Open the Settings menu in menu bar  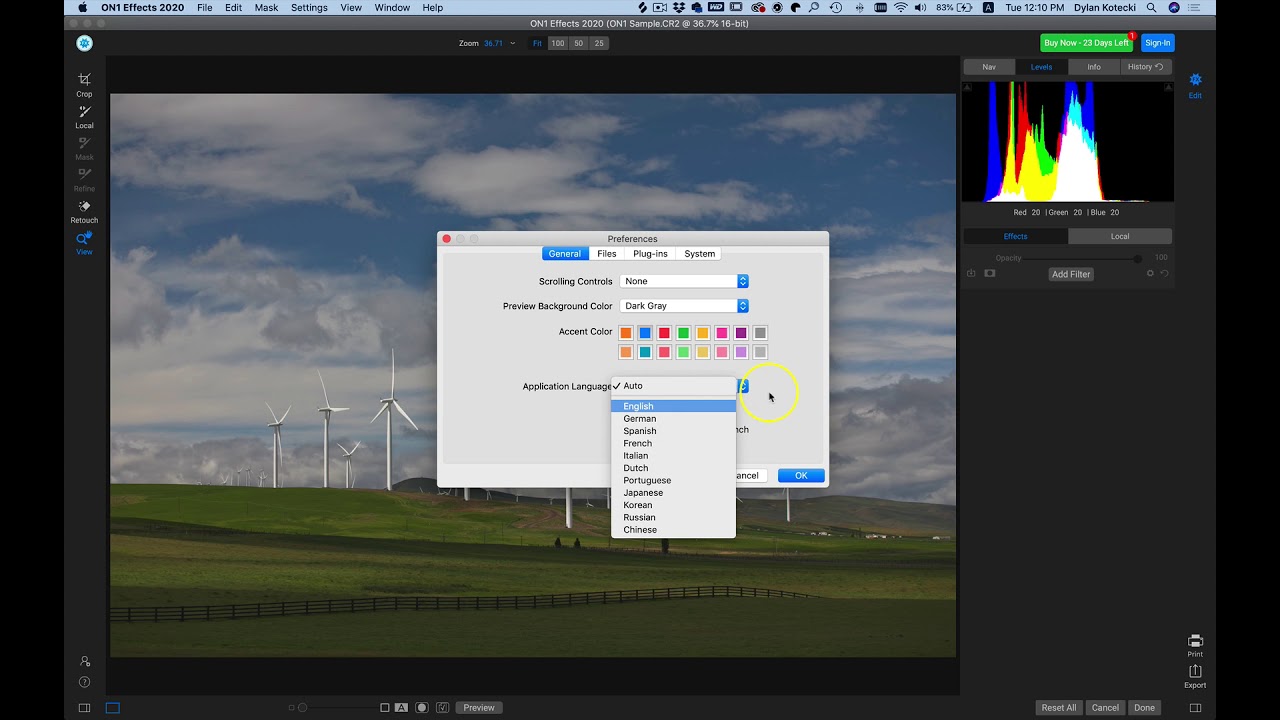coord(309,7)
